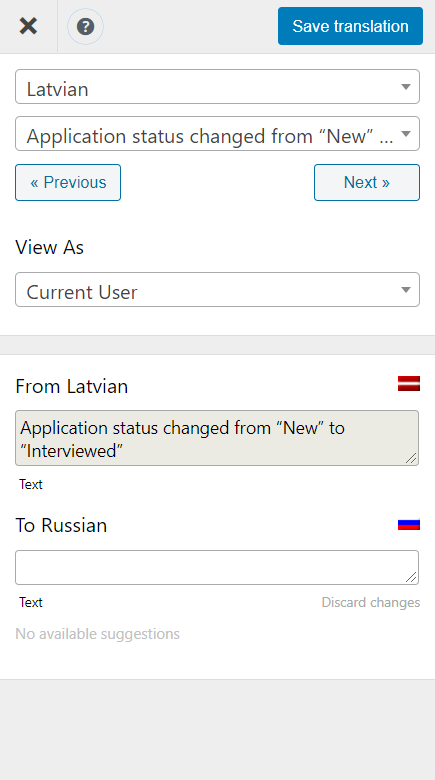Click the resize handle of Russian text box
The width and height of the screenshot is (435, 780).
tap(411, 577)
